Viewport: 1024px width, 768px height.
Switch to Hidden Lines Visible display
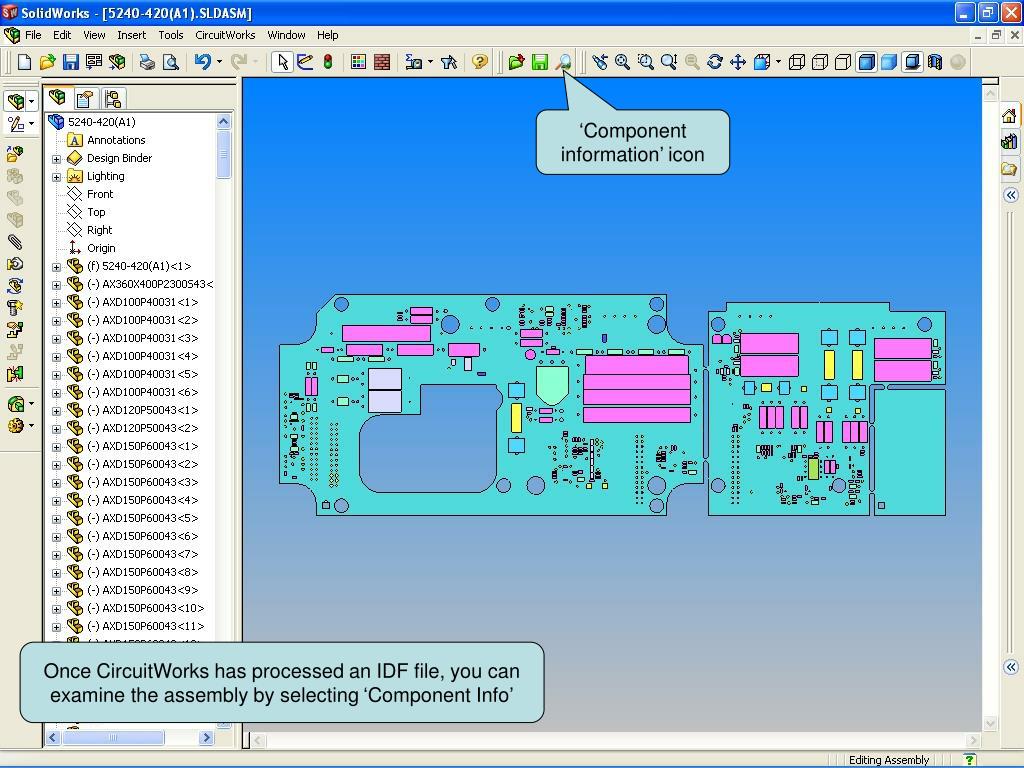[x=820, y=62]
